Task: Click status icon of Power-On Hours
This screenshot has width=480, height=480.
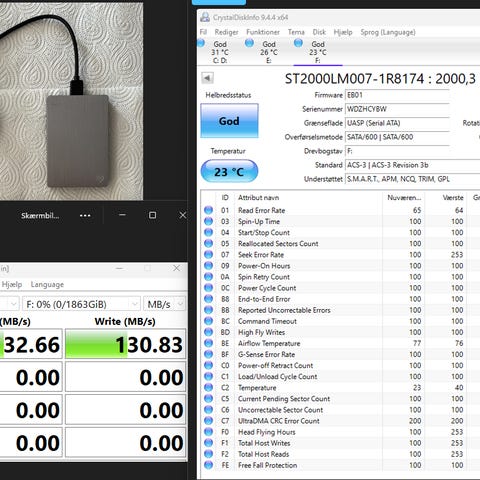Action: pos(209,265)
